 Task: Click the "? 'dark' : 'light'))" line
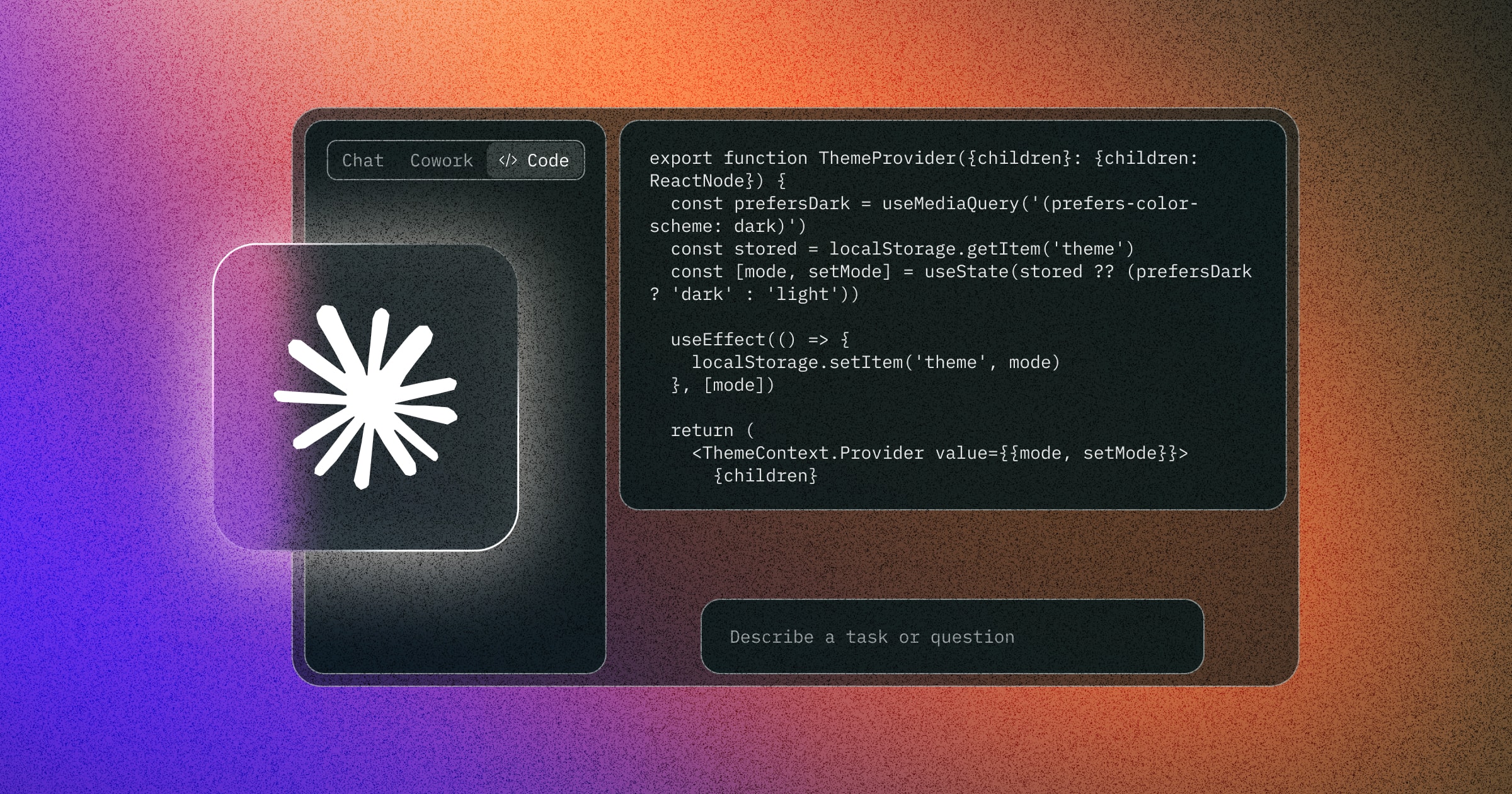(754, 294)
